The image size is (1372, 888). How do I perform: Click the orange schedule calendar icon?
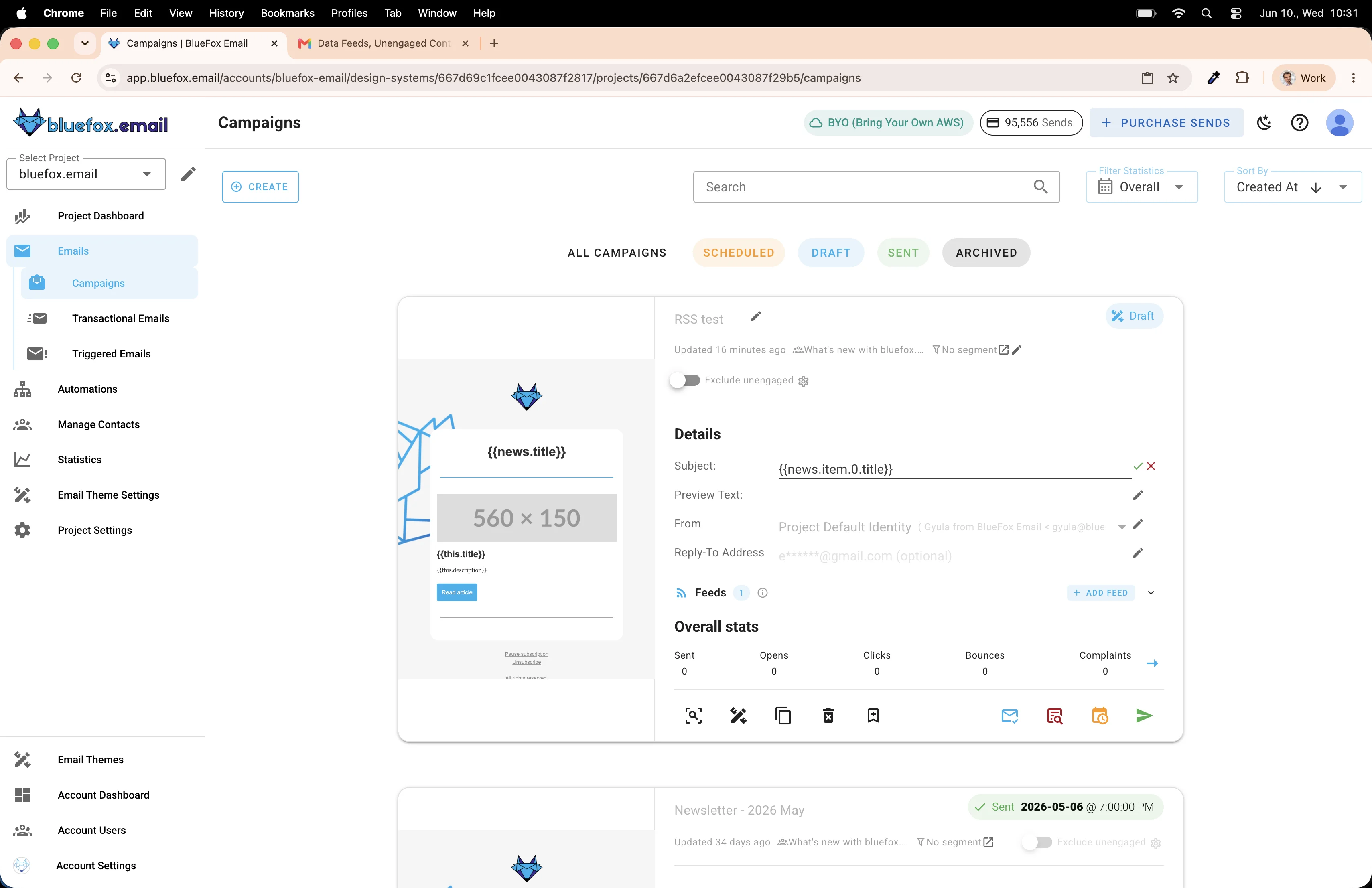(x=1099, y=716)
